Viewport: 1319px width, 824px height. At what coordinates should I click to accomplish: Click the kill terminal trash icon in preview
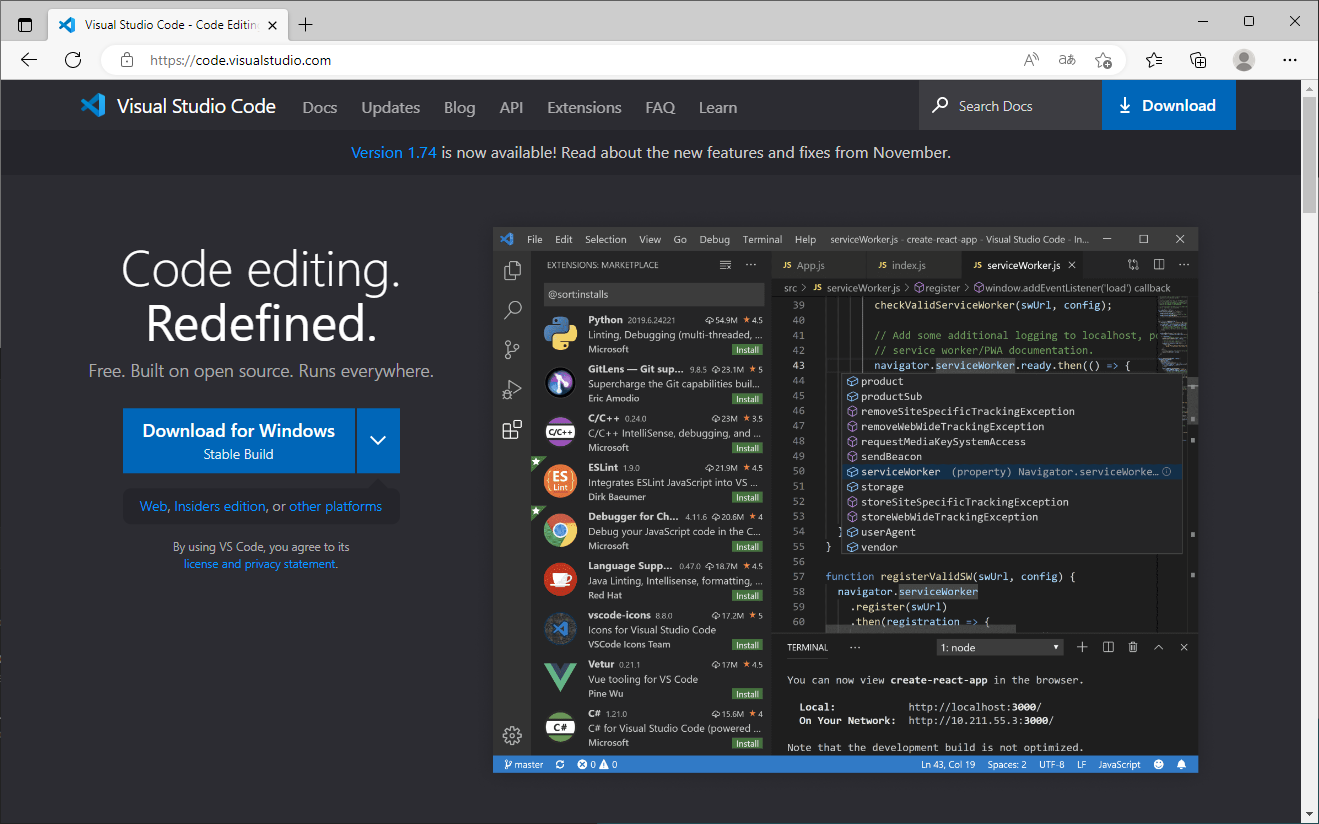tap(1133, 647)
